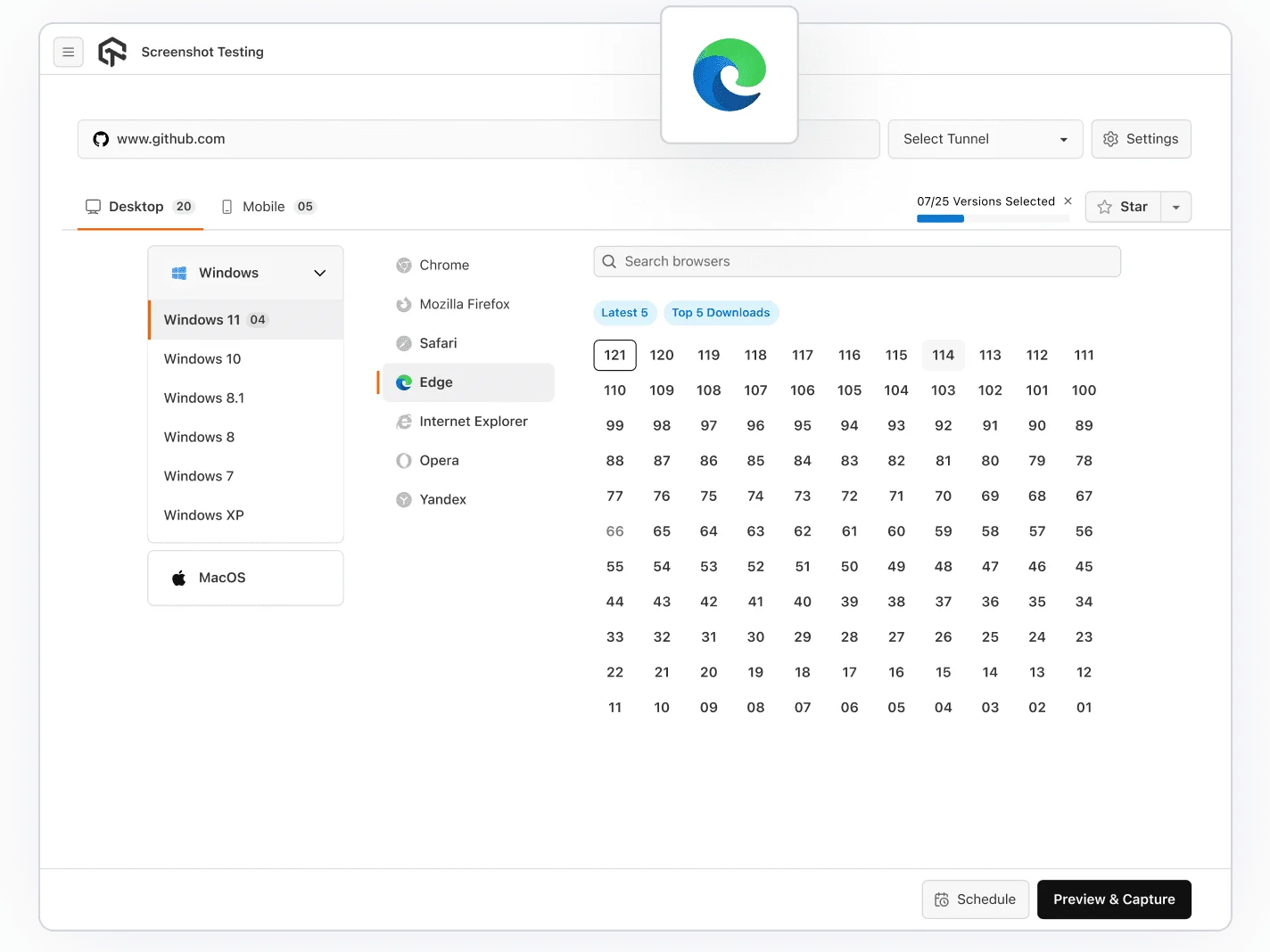Click the Chrome browser icon
The image size is (1270, 952).
point(404,266)
